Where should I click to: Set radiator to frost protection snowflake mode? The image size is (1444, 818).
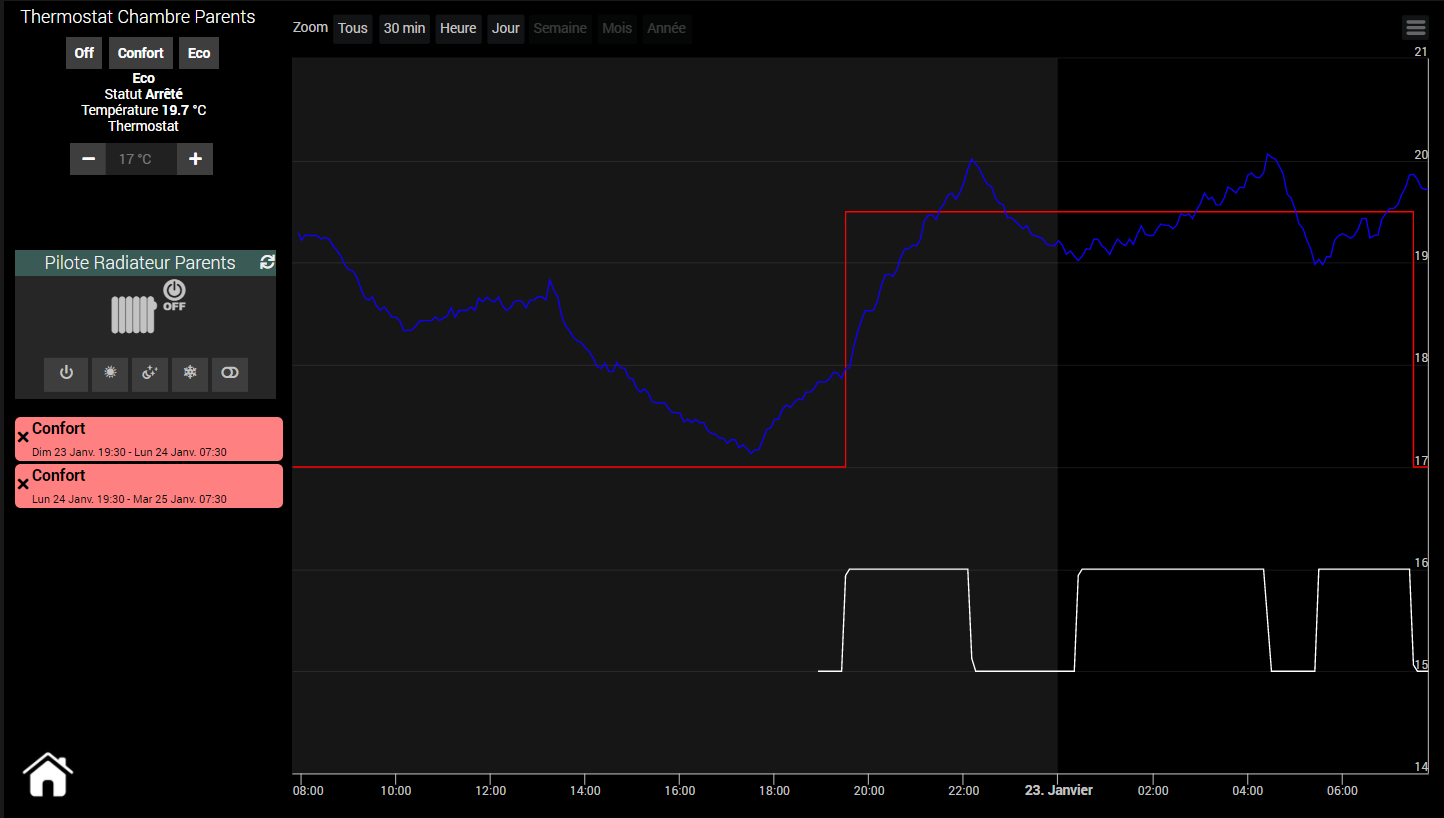pos(190,373)
